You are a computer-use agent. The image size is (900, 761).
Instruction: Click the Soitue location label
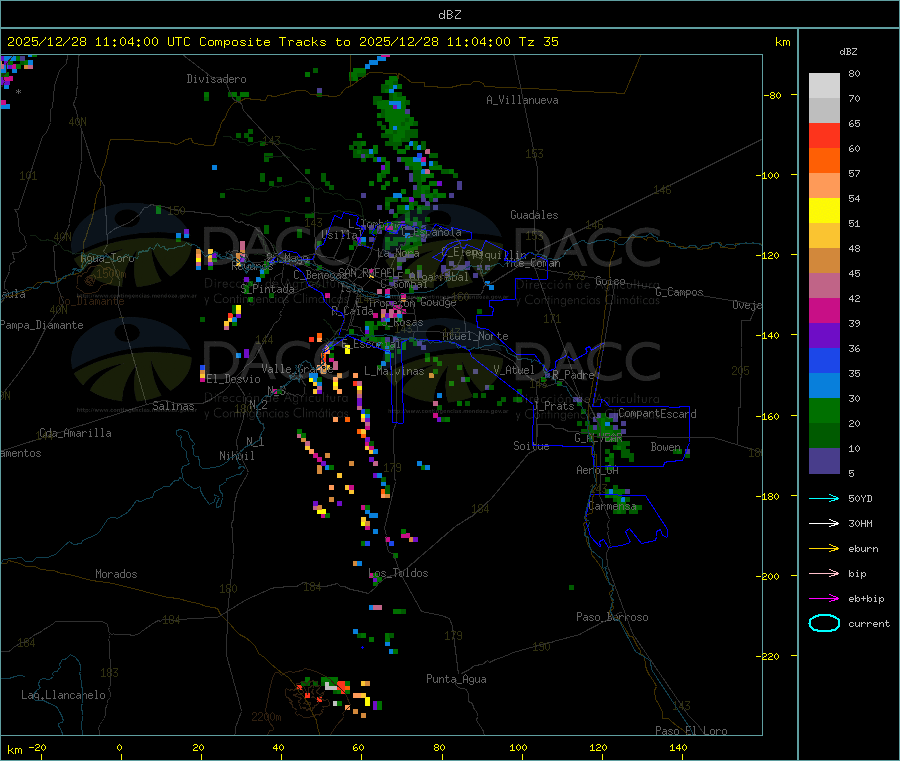pos(531,446)
